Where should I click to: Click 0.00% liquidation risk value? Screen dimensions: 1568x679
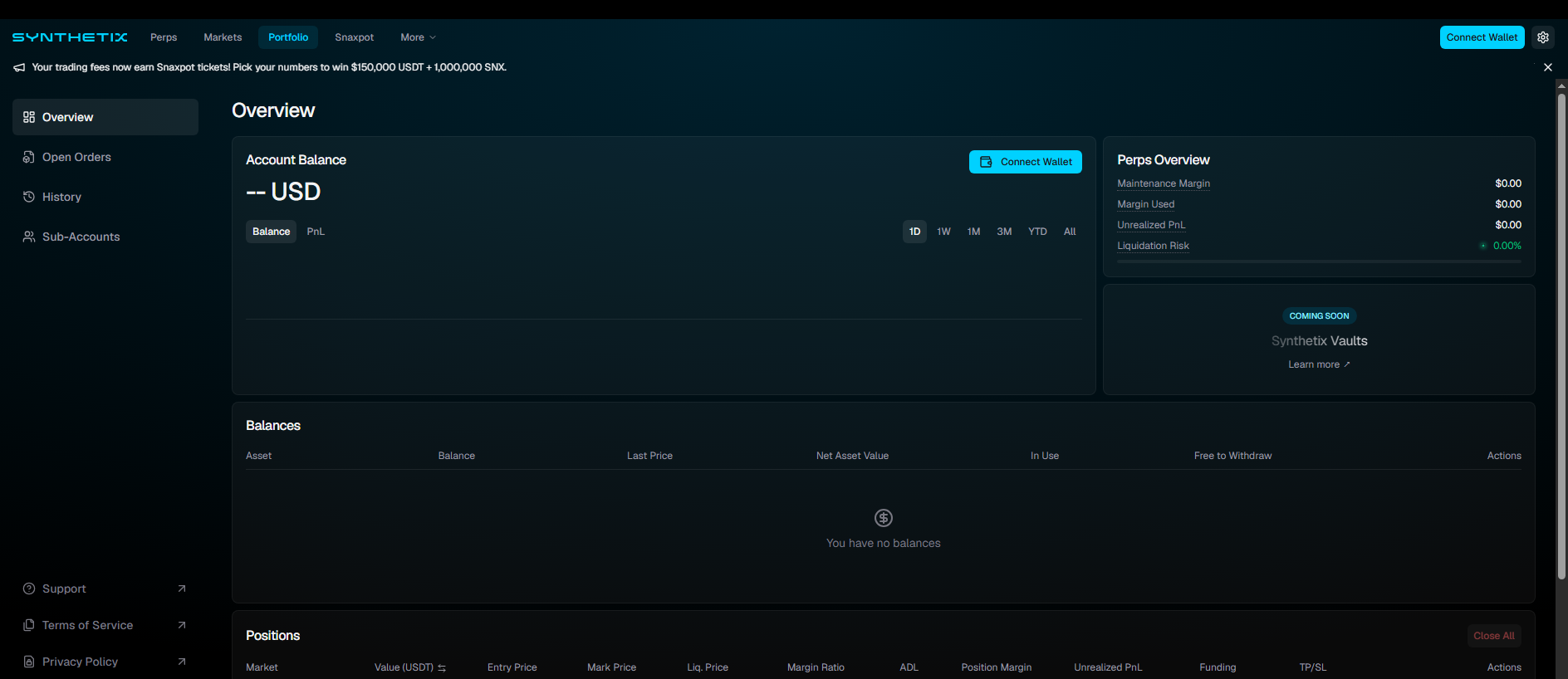pos(1507,246)
